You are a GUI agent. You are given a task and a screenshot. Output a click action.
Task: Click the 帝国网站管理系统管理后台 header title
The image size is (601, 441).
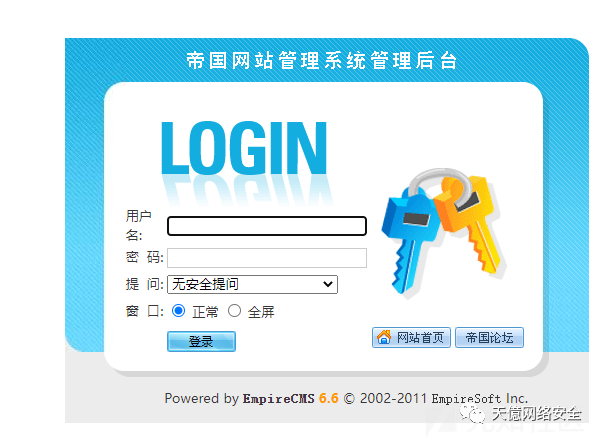pos(322,61)
